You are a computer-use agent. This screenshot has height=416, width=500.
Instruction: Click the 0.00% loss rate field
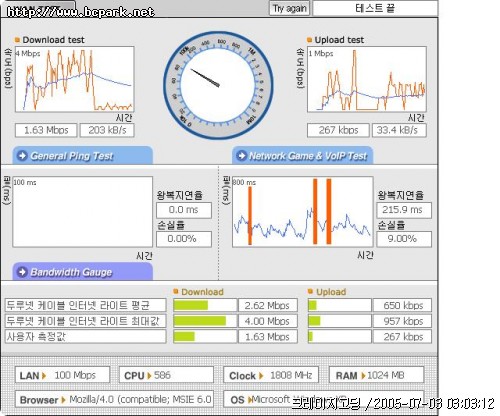[x=184, y=239]
